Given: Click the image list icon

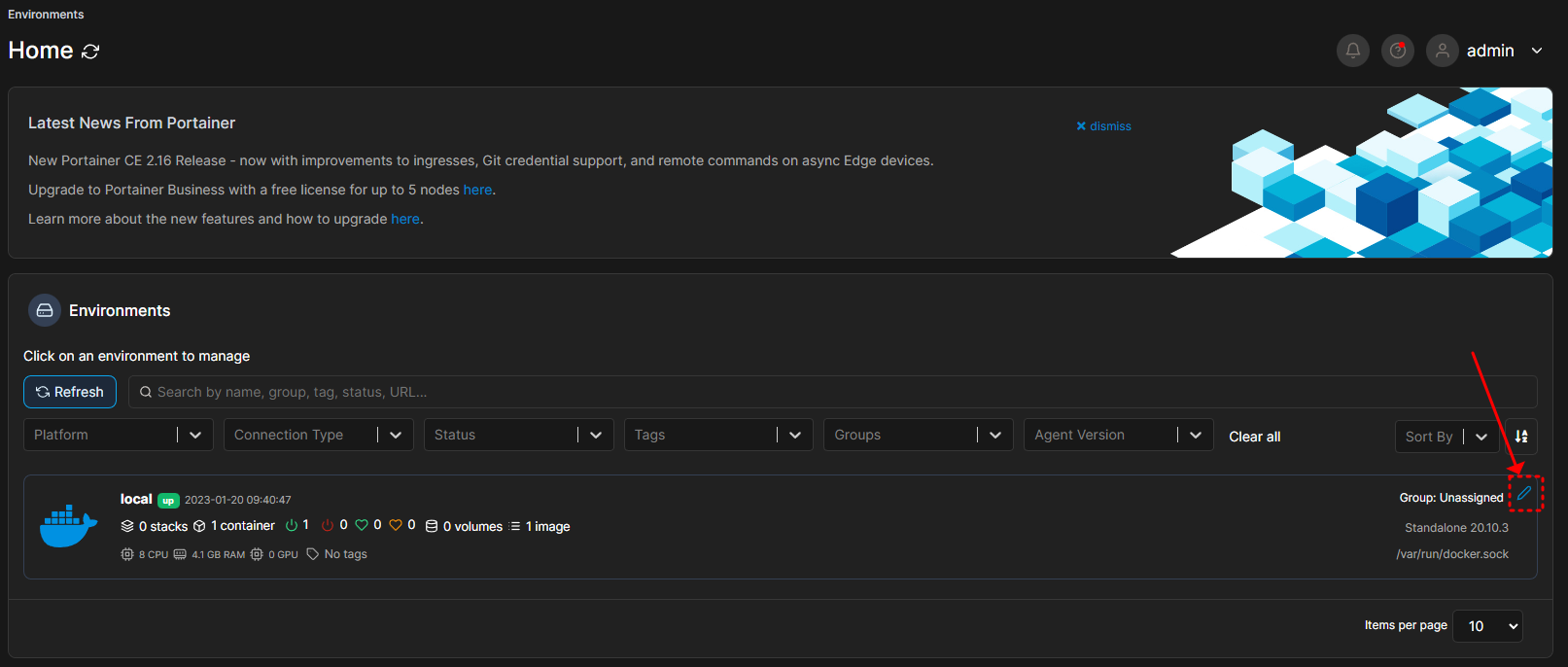Looking at the screenshot, I should coord(515,526).
